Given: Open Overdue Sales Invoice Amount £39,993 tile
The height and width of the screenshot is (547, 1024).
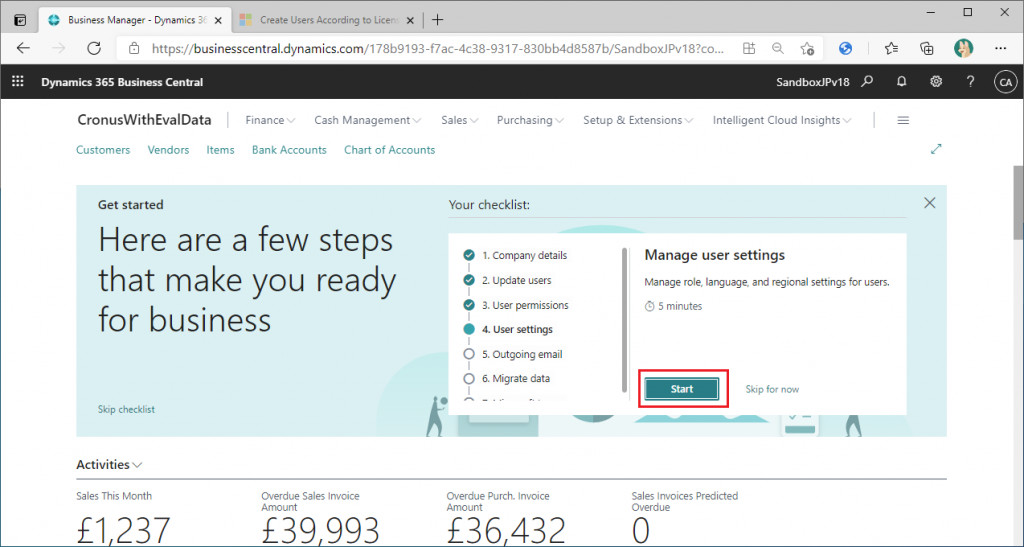Looking at the screenshot, I should [320, 519].
